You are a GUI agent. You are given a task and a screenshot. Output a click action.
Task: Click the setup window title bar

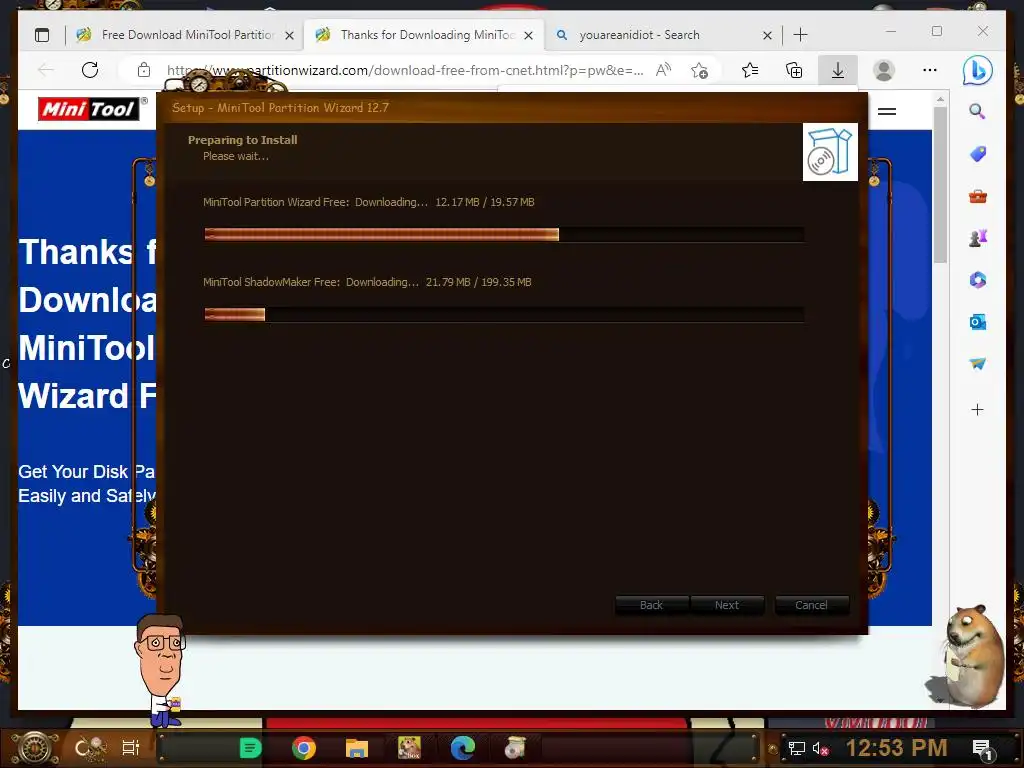pyautogui.click(x=512, y=108)
